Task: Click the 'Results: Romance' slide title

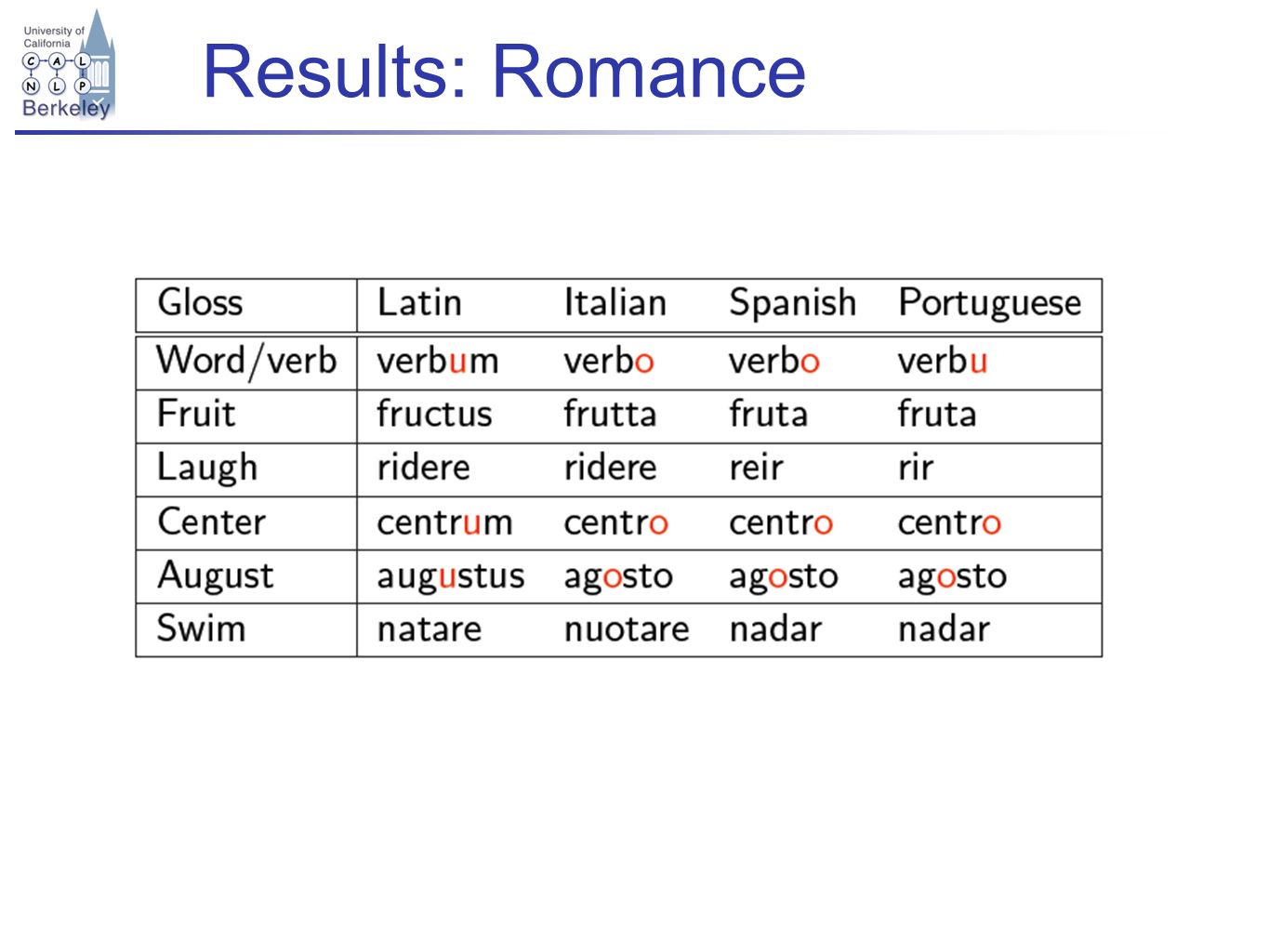Action: point(504,72)
